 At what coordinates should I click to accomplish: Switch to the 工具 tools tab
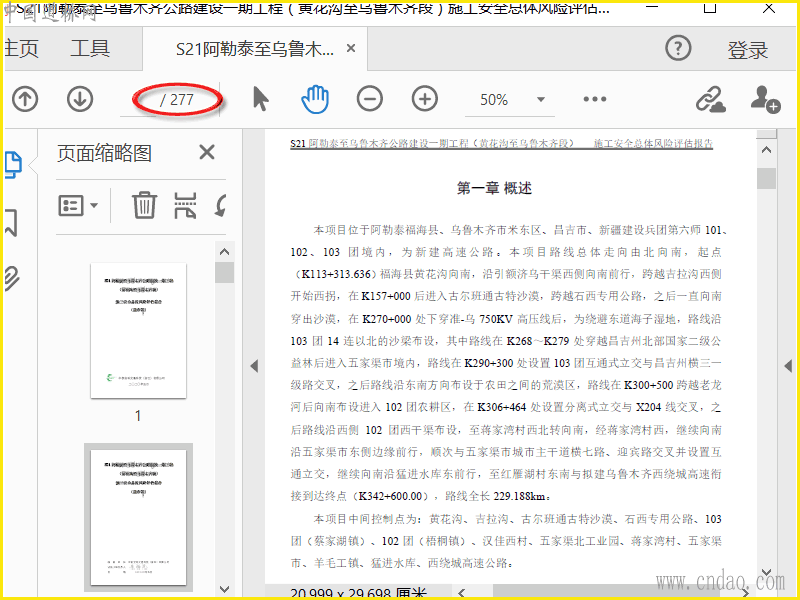tap(90, 48)
